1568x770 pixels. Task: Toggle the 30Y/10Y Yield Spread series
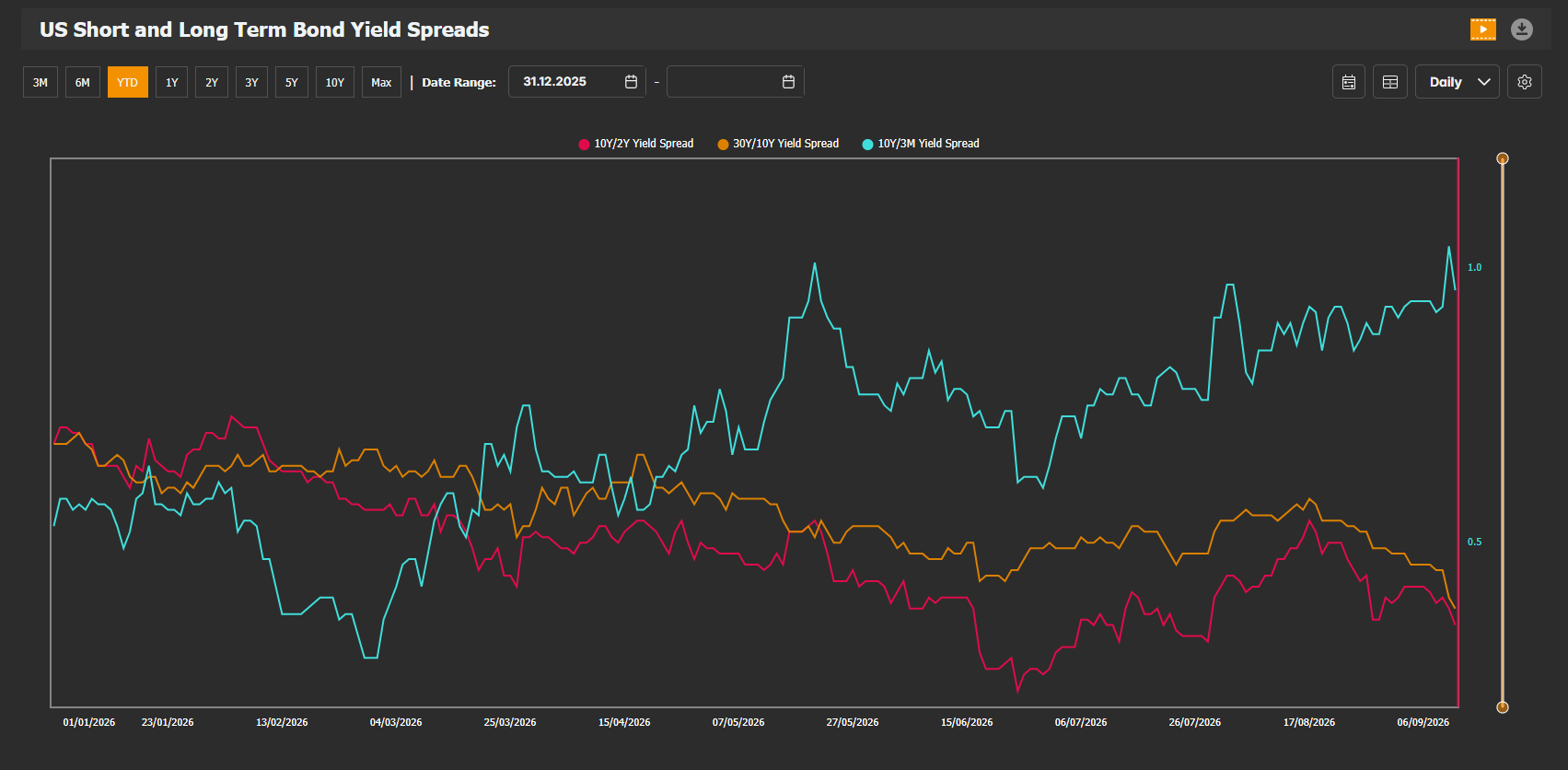779,144
